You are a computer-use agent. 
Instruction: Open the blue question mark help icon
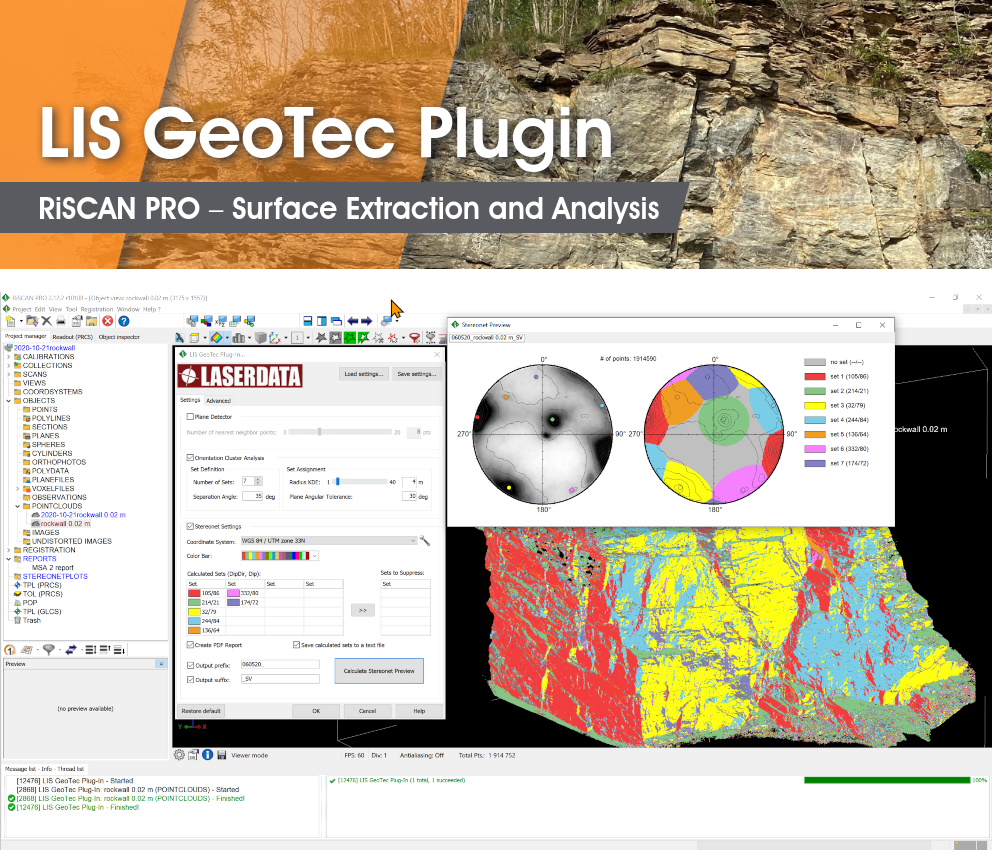[x=124, y=321]
